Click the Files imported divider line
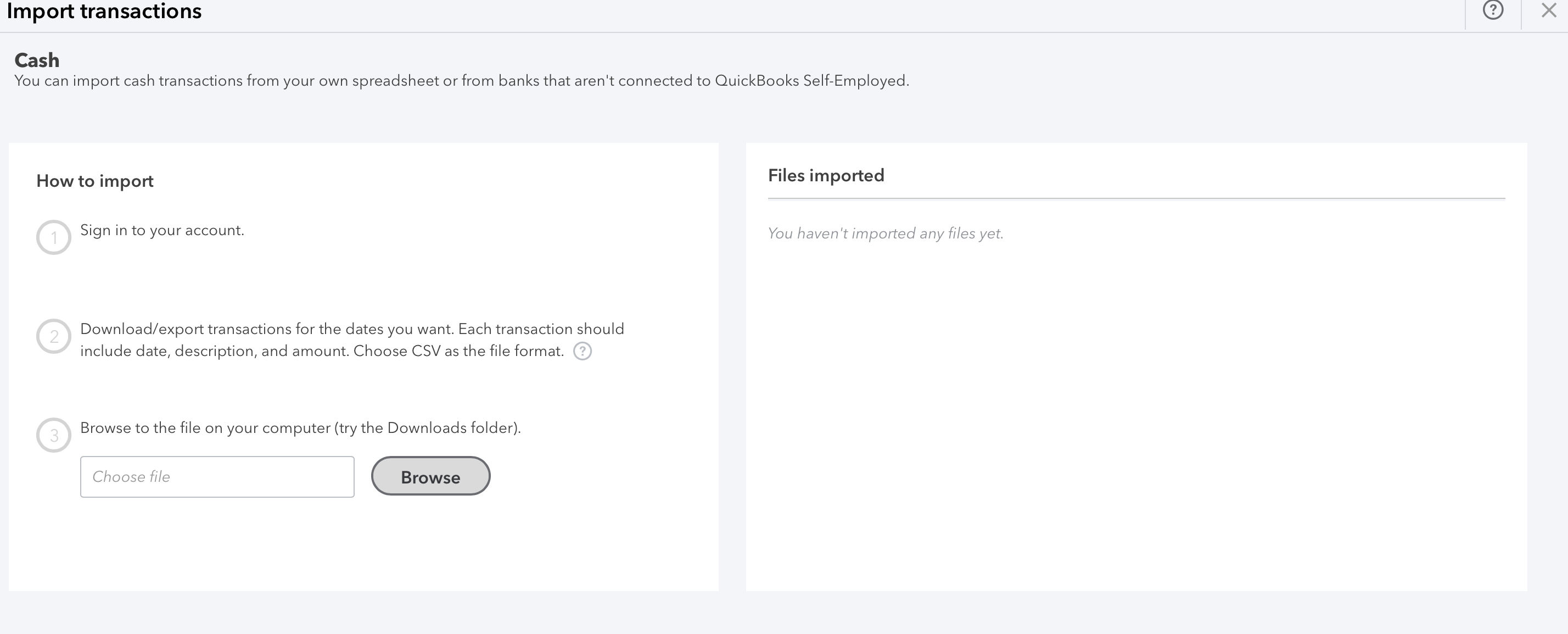 pyautogui.click(x=1136, y=198)
